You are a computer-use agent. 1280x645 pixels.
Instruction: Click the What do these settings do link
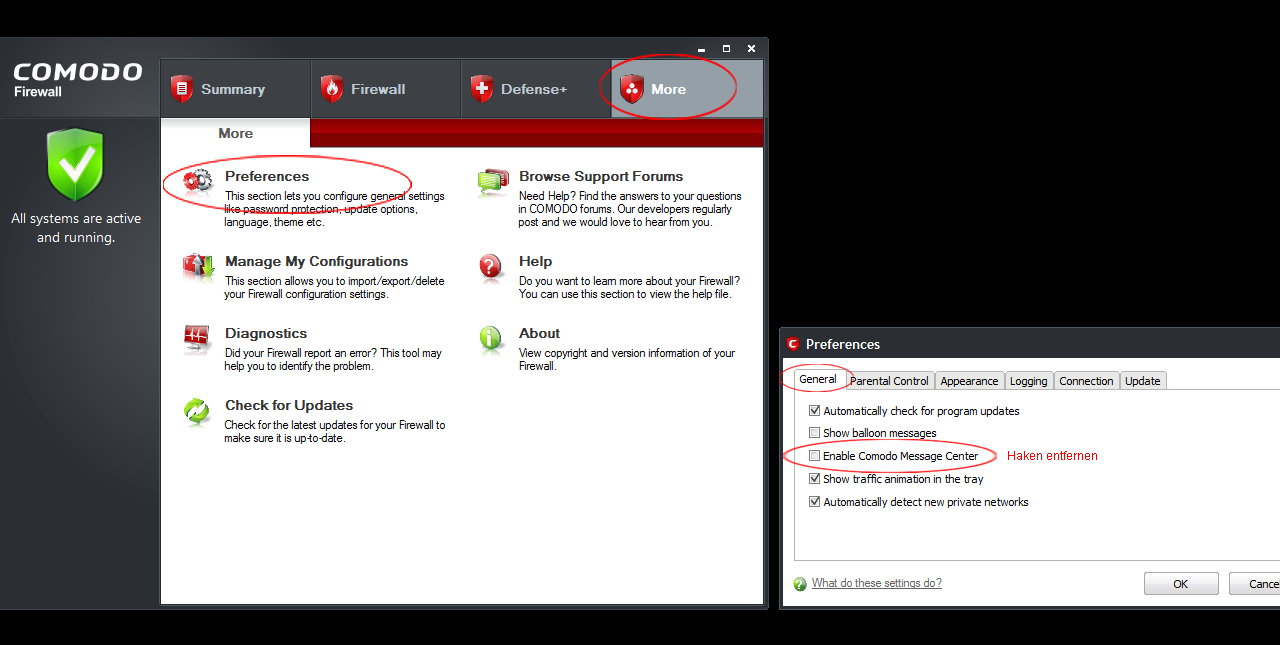coord(876,583)
